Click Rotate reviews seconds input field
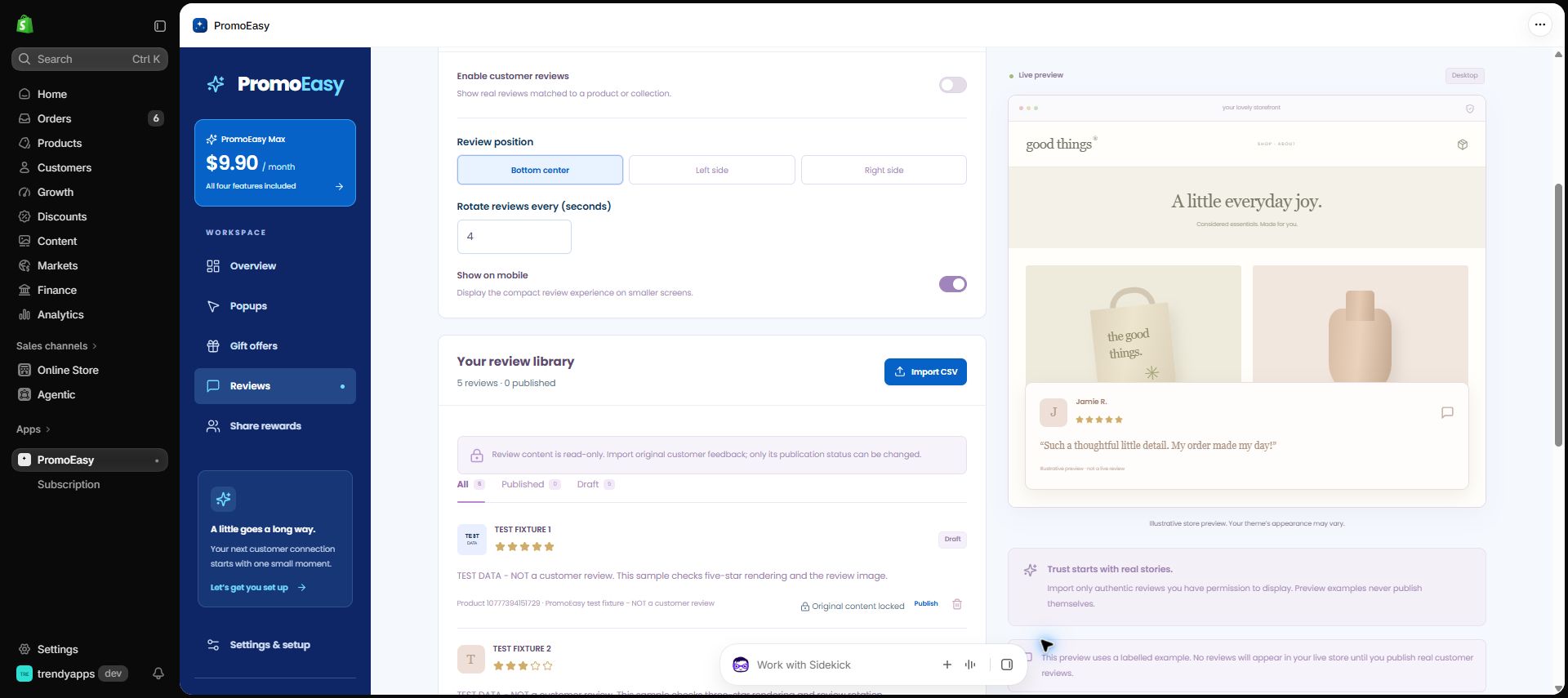 pyautogui.click(x=514, y=237)
